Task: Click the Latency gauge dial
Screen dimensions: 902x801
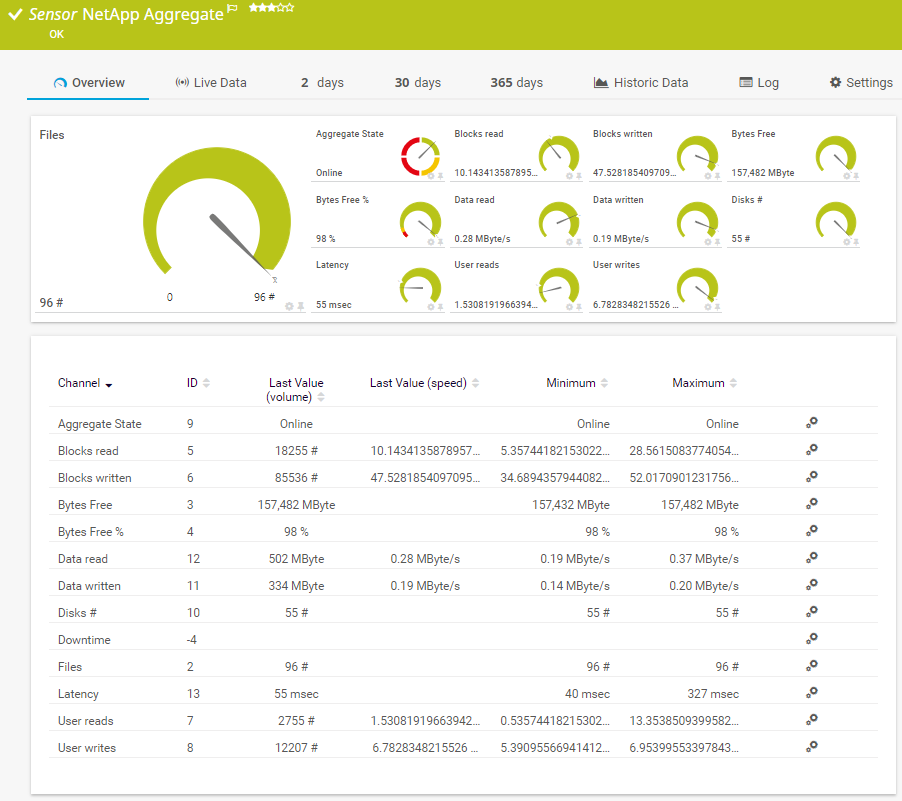Action: click(x=421, y=285)
